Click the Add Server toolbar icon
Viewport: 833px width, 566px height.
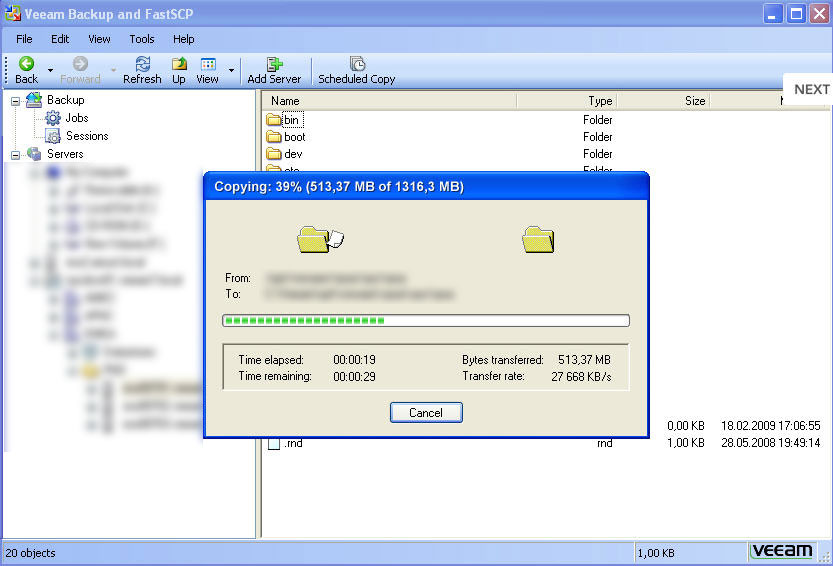pos(274,64)
